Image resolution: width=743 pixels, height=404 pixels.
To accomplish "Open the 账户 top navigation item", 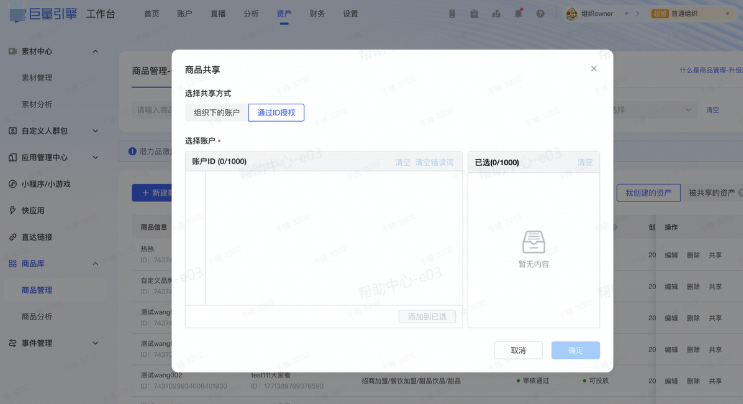I will tap(185, 14).
